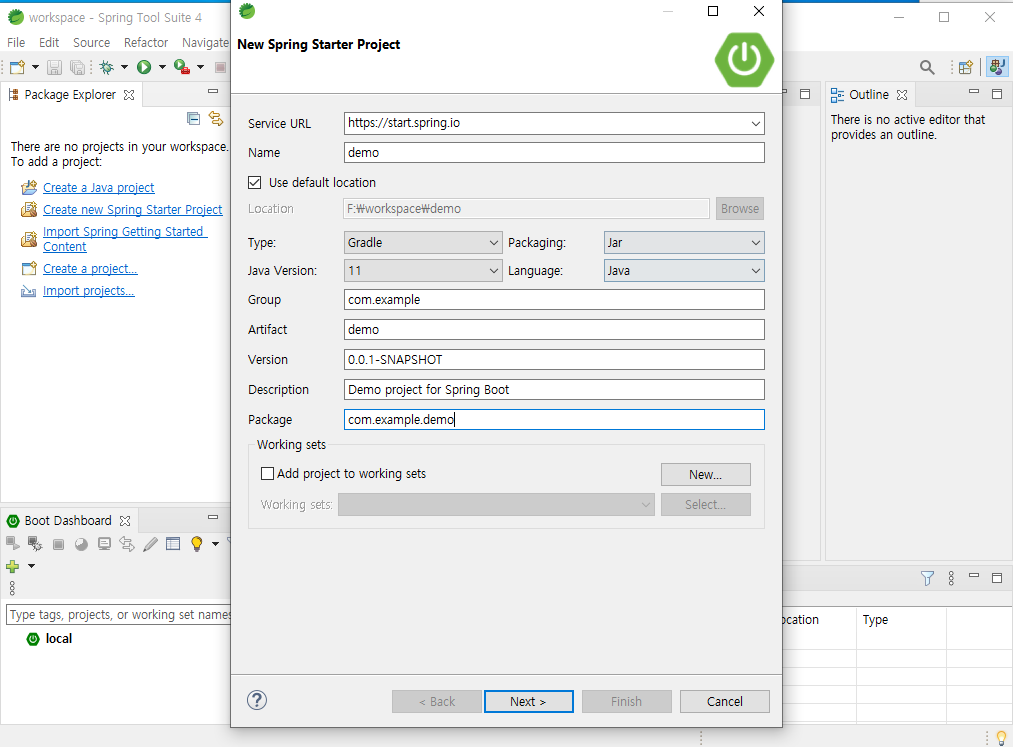Viewport: 1013px width, 747px height.
Task: Open the Service URL dropdown
Action: point(755,123)
